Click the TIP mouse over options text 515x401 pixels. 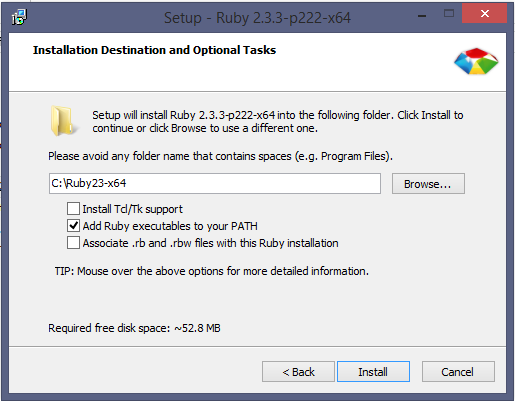pyautogui.click(x=212, y=271)
